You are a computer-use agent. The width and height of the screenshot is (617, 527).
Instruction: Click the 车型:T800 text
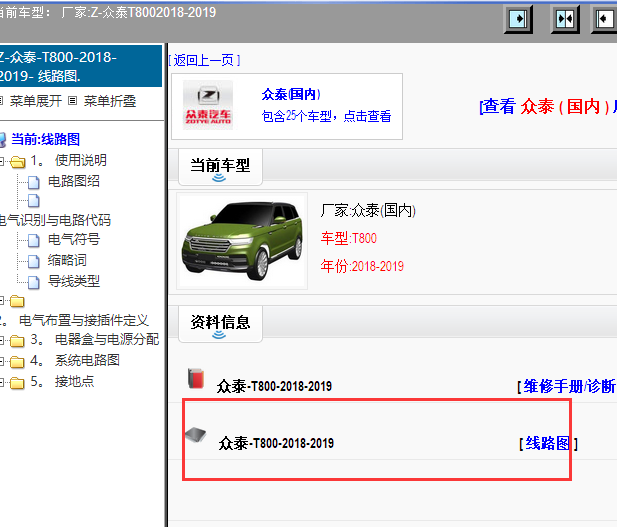[349, 238]
